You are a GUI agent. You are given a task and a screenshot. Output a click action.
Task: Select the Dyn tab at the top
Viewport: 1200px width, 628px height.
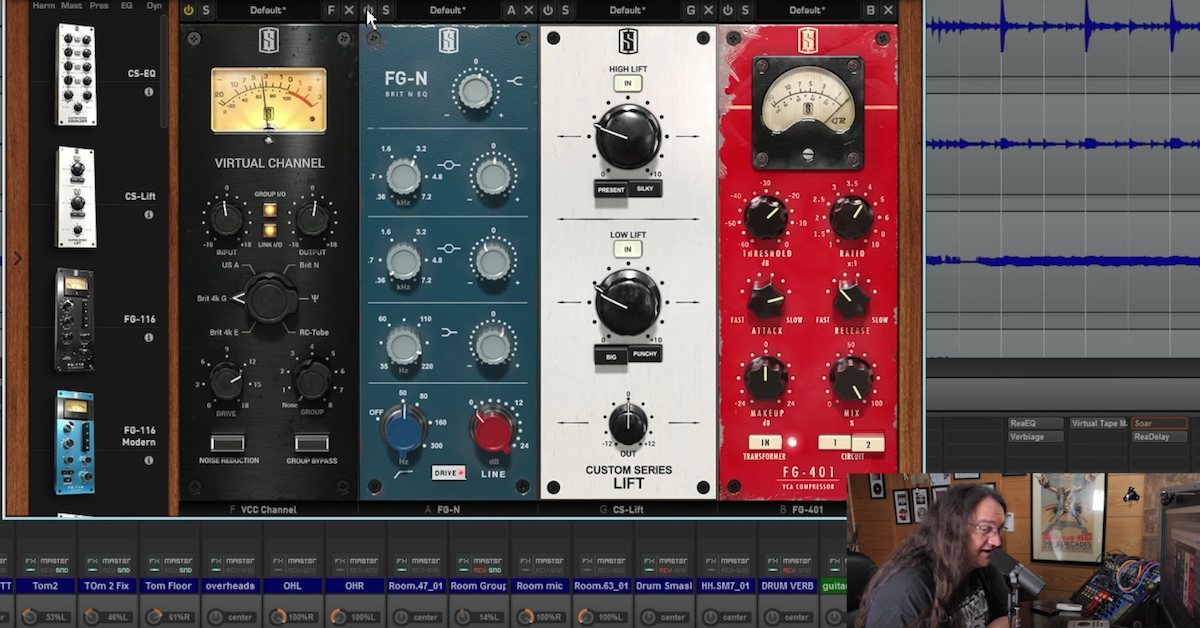pos(153,5)
